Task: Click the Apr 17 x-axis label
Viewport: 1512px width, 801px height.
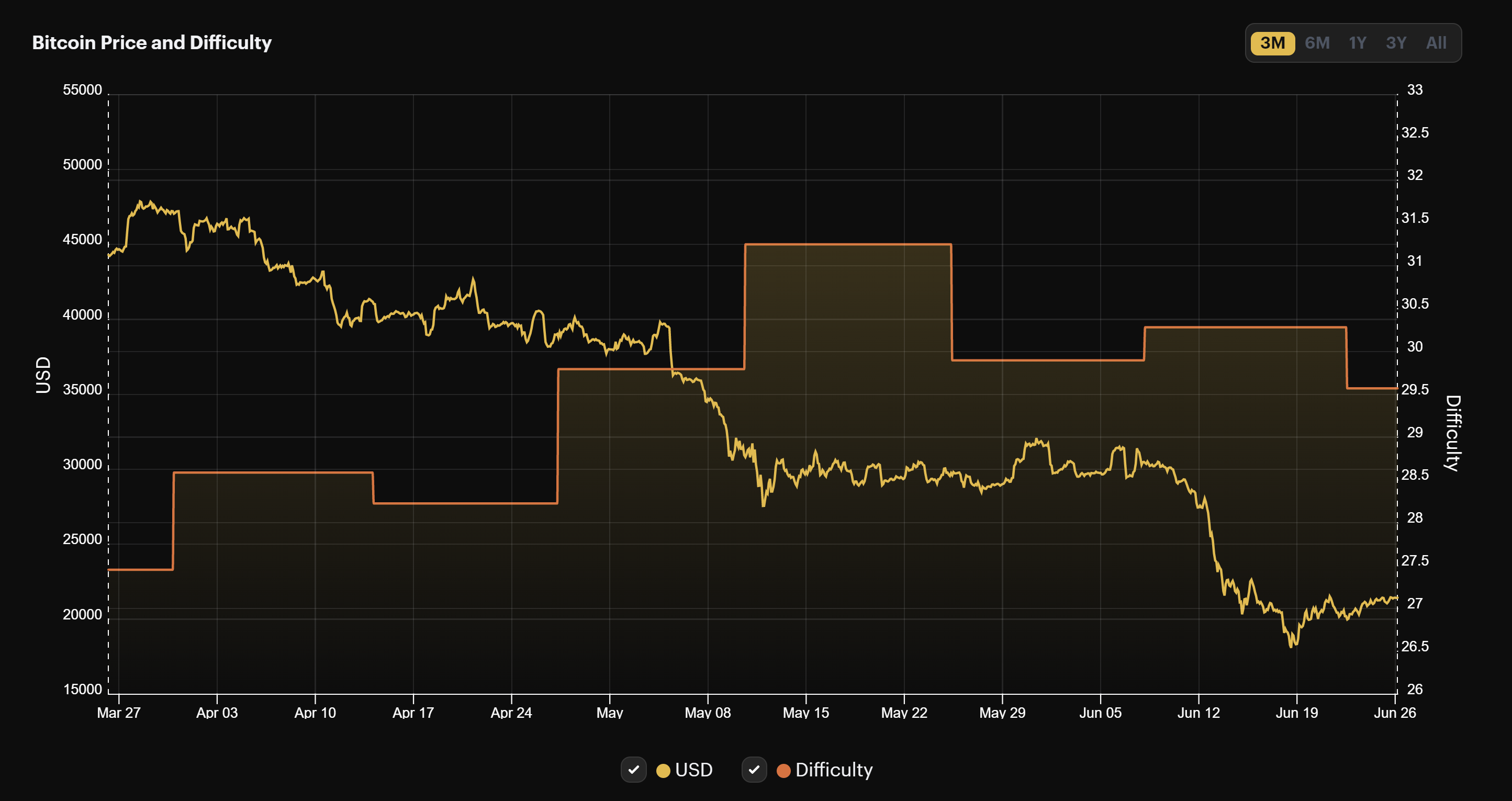Action: [413, 713]
